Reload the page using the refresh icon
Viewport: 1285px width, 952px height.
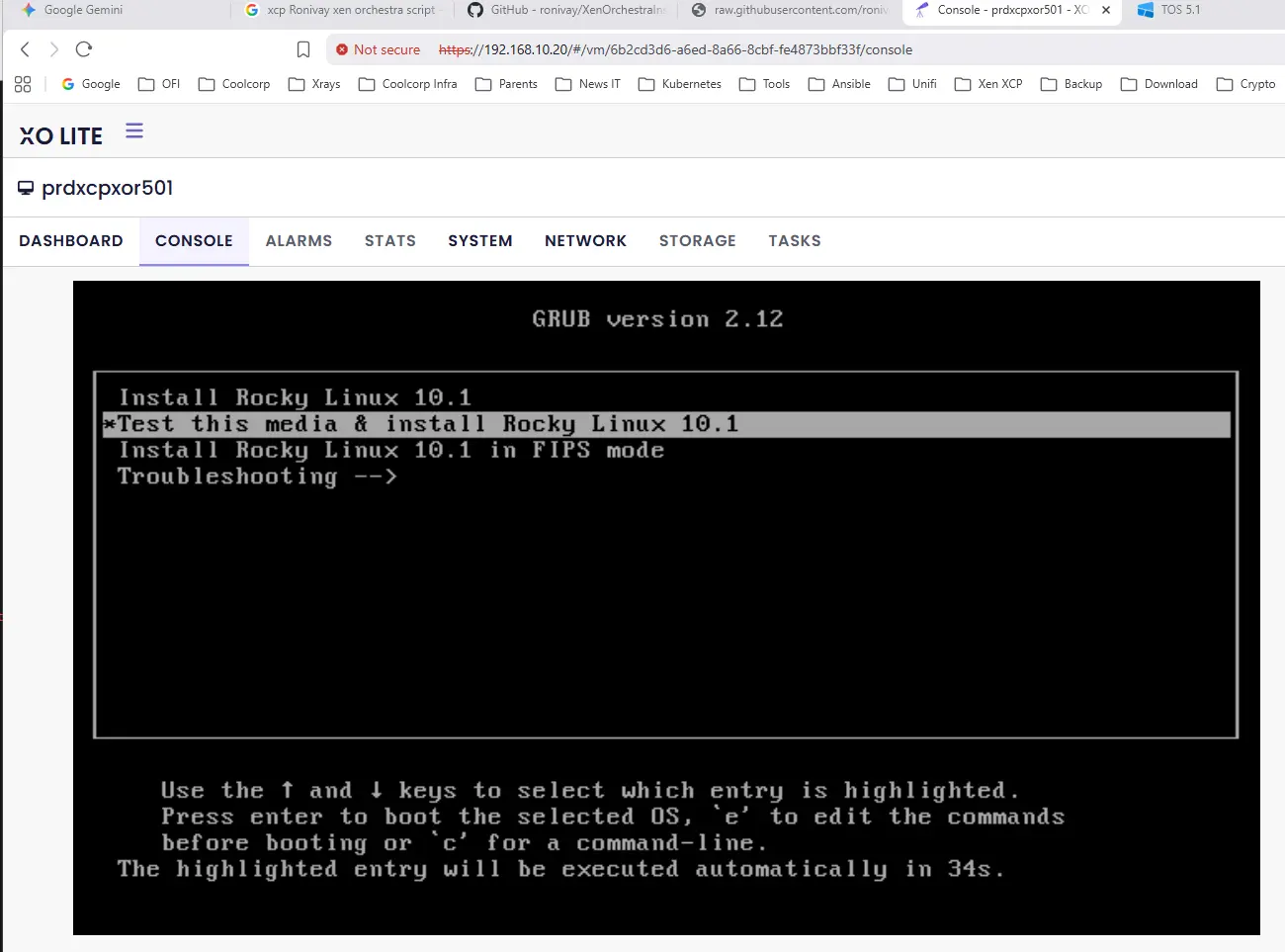(x=83, y=48)
